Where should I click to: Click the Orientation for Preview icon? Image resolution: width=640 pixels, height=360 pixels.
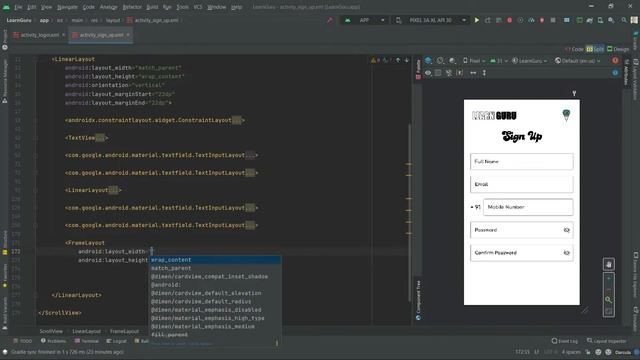(x=440, y=60)
